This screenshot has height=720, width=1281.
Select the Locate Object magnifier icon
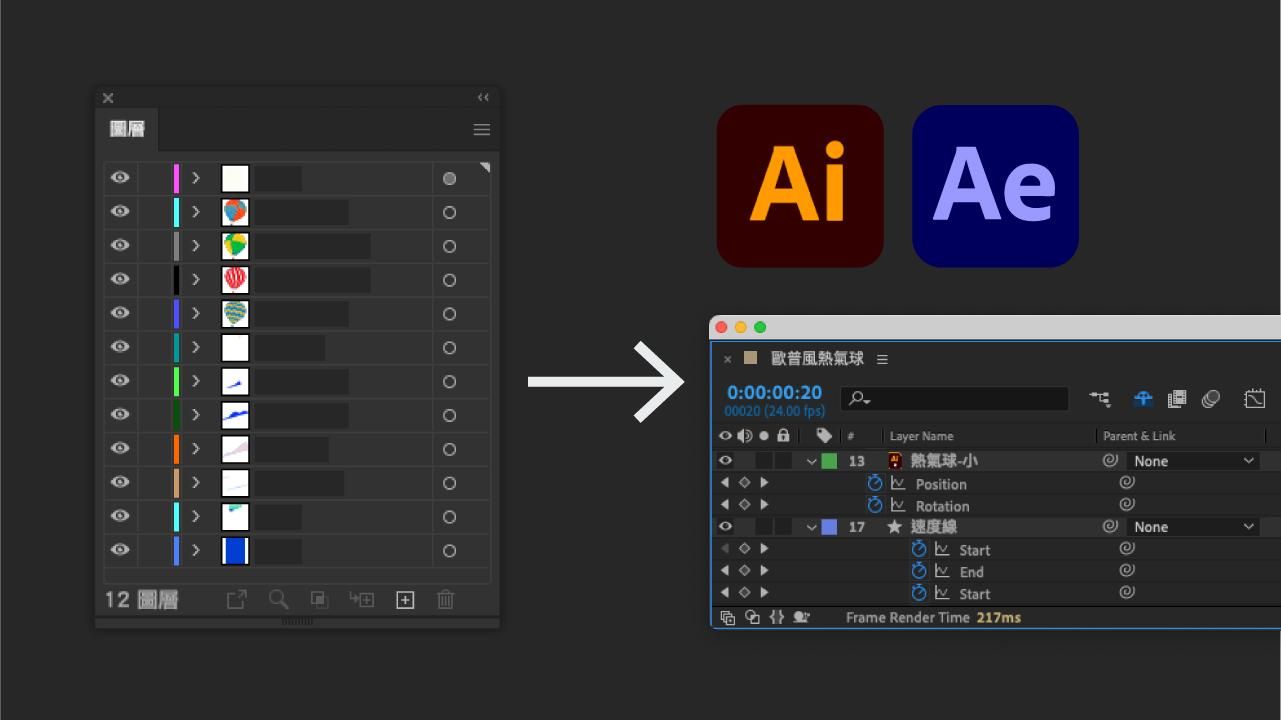pyautogui.click(x=277, y=599)
